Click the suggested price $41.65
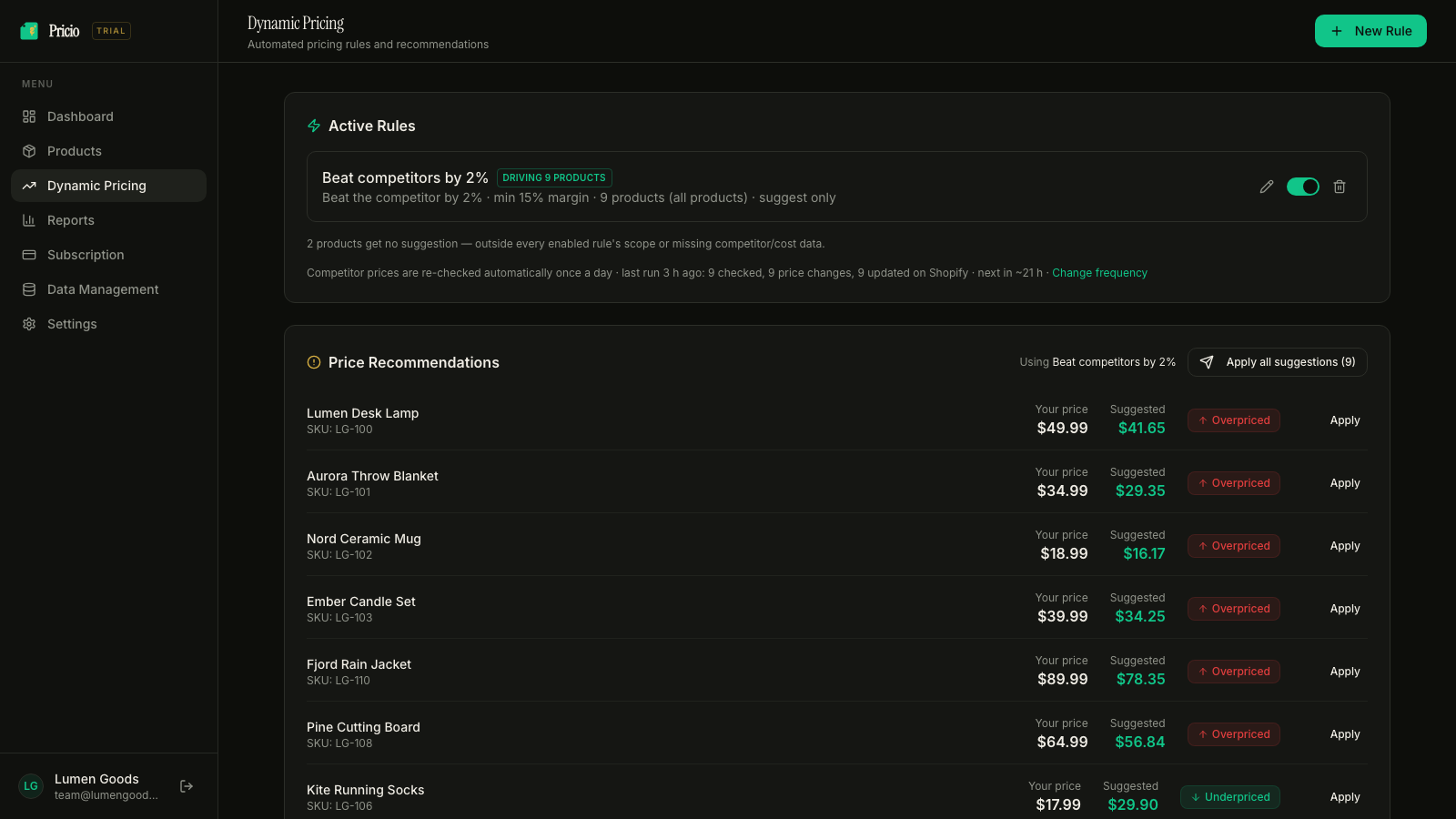 1141,429
